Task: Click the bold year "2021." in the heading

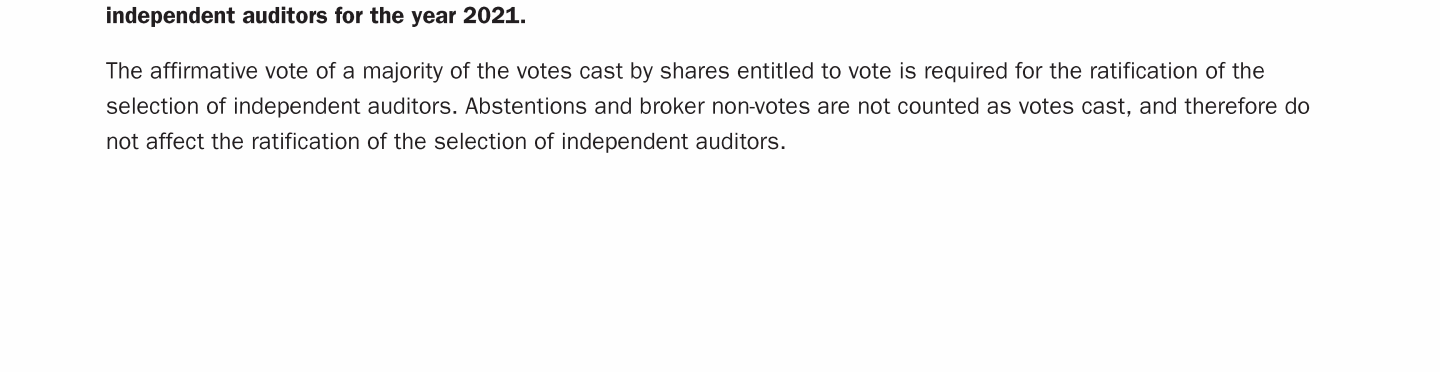Action: (x=494, y=16)
